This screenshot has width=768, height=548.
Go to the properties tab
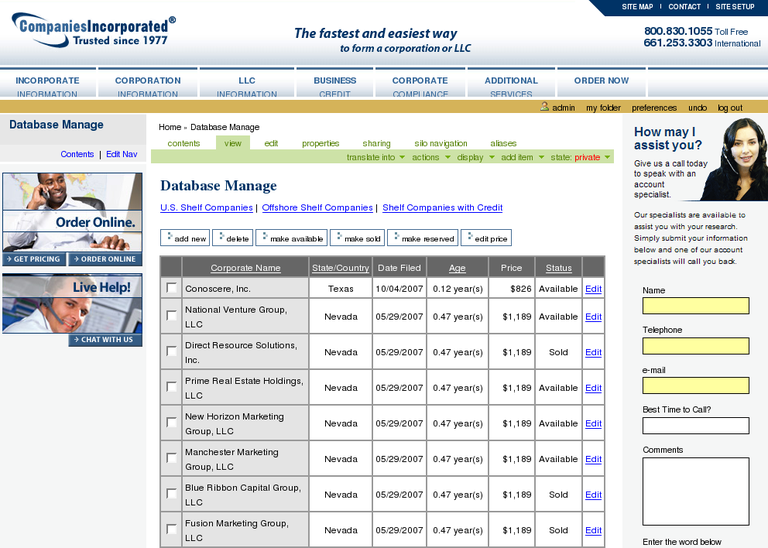(x=320, y=143)
